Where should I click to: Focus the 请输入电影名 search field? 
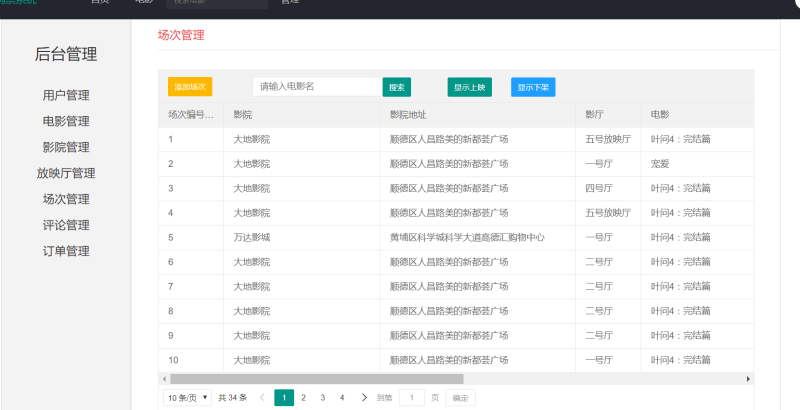(318, 87)
